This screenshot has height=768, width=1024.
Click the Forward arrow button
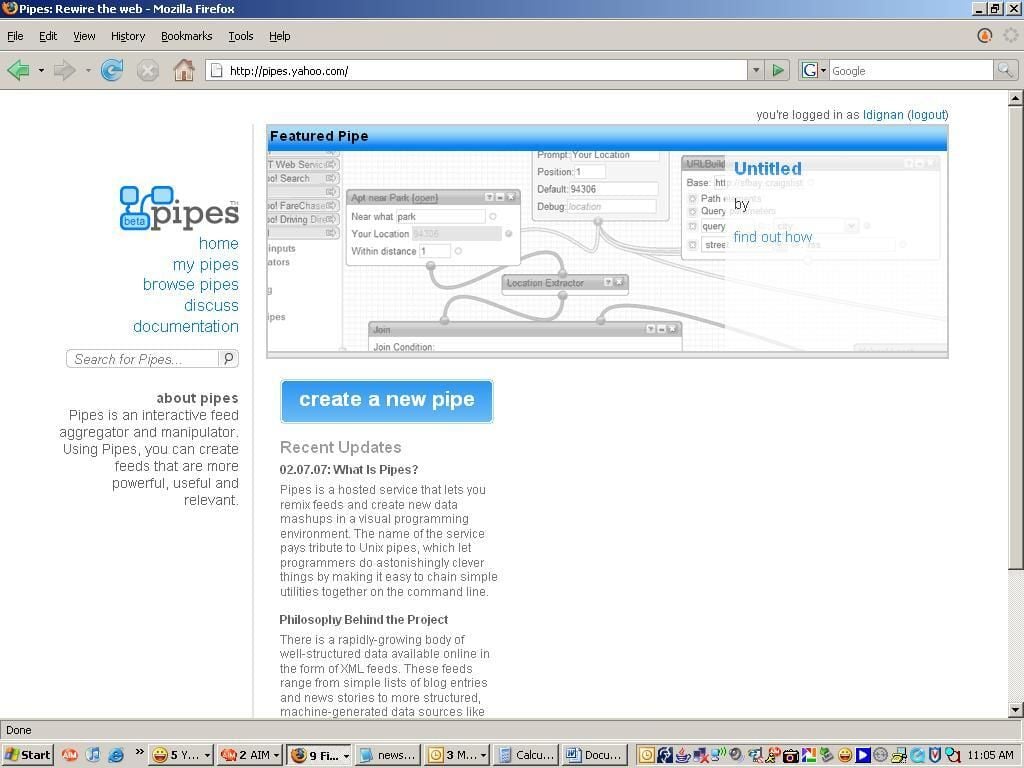[65, 71]
